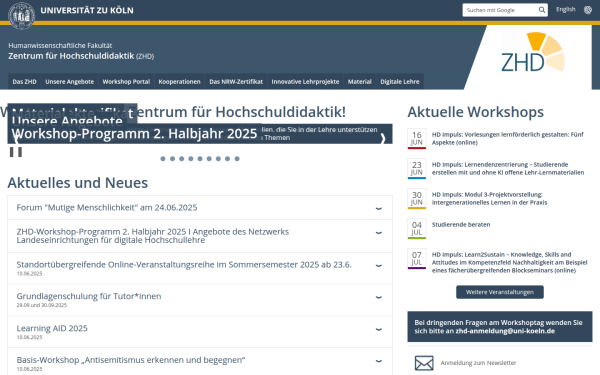Viewport: 600px width, 375px height.
Task: Open the Studierende beraten workshop
Action: pos(461,225)
